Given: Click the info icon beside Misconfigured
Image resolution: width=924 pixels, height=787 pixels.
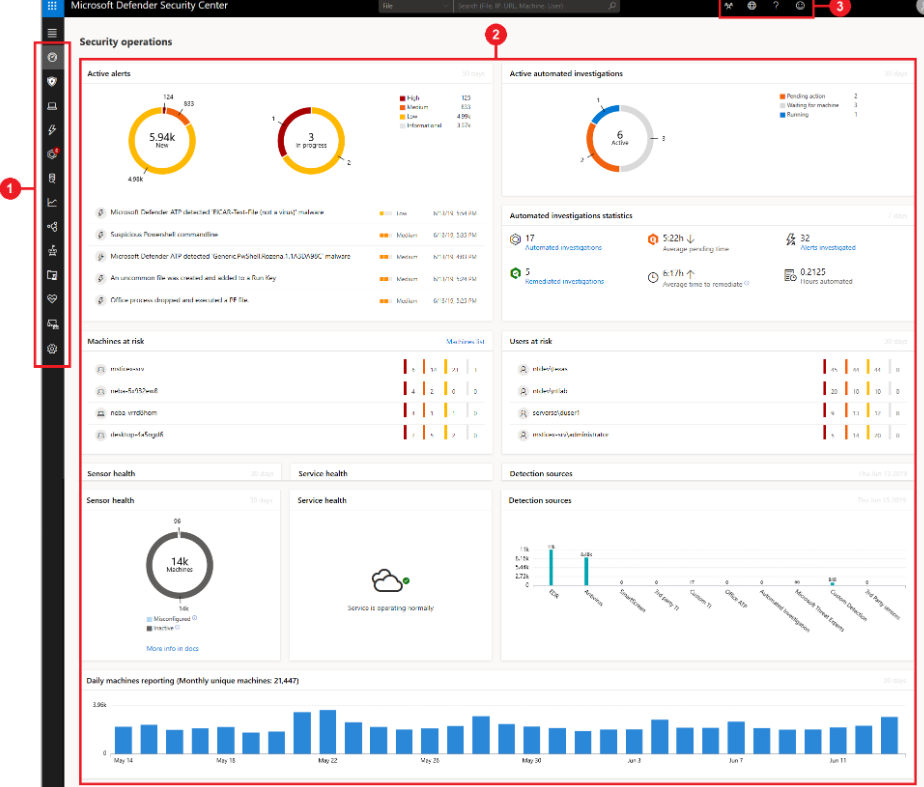Looking at the screenshot, I should (x=194, y=618).
